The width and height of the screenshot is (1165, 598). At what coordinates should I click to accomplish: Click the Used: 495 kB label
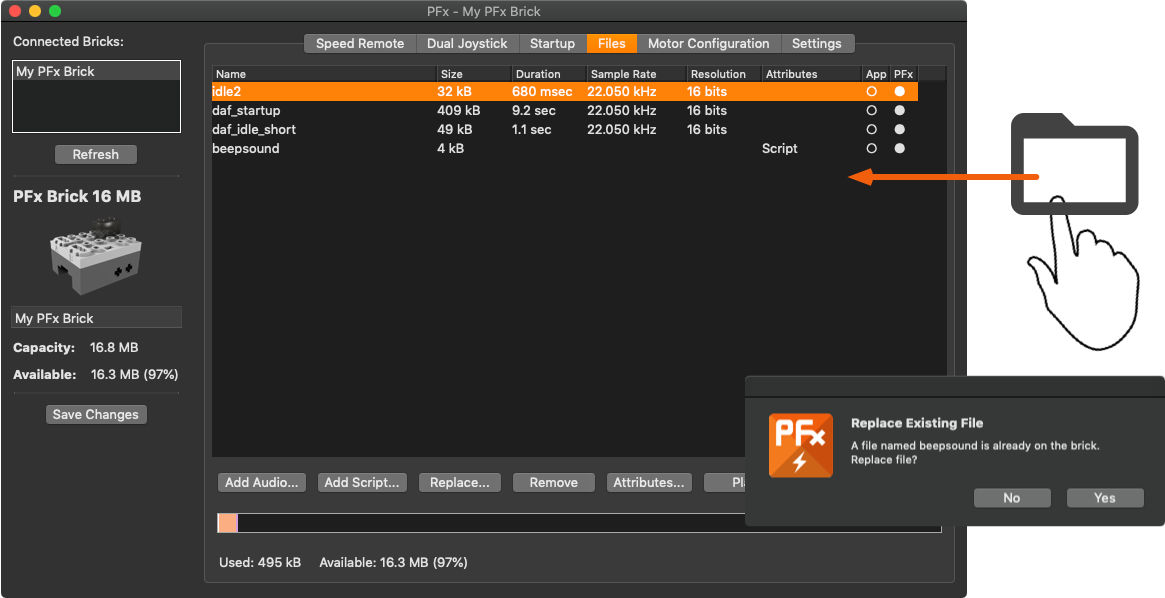pos(260,562)
